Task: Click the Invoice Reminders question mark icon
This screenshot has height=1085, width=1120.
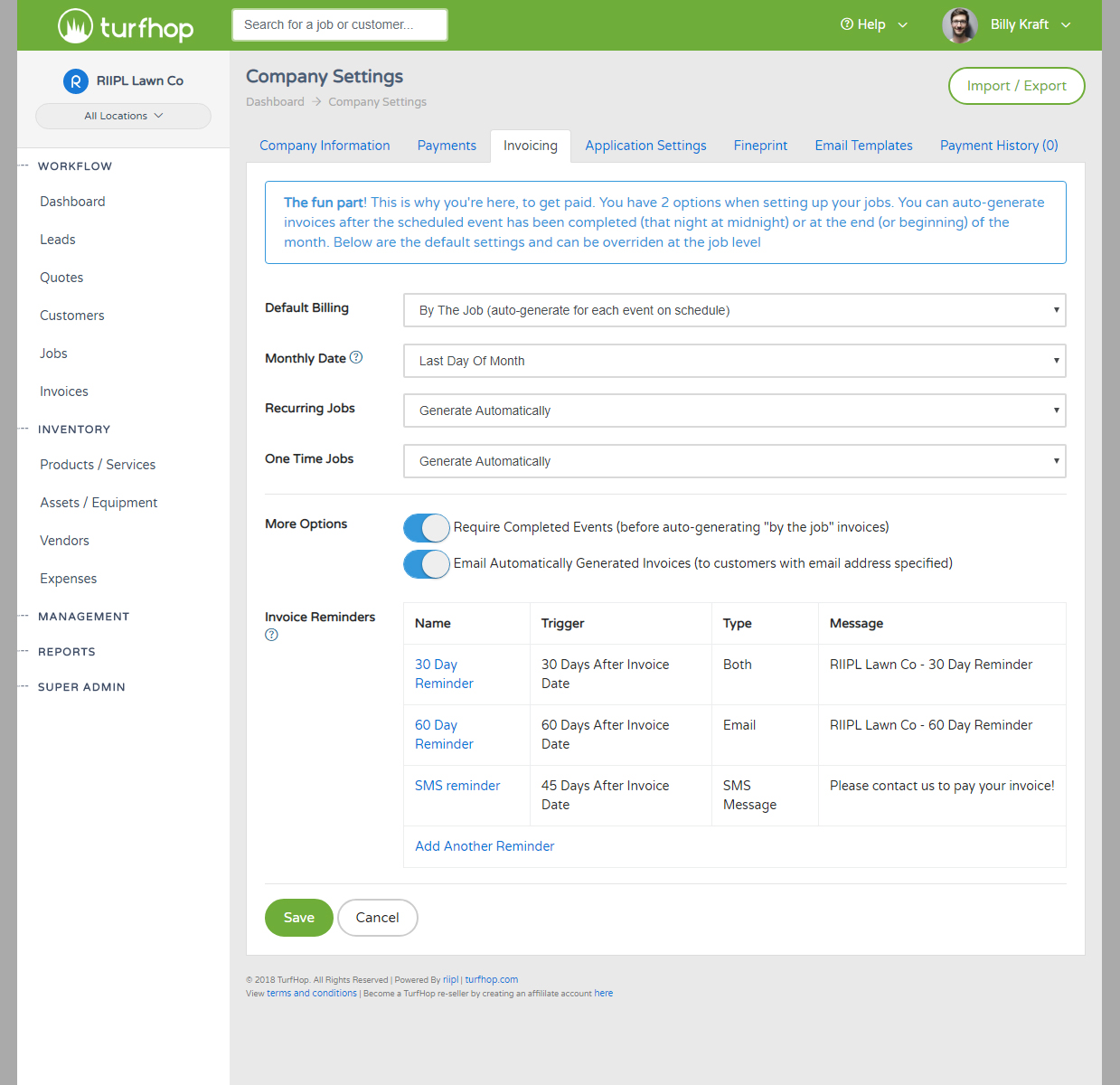Action: pyautogui.click(x=270, y=635)
